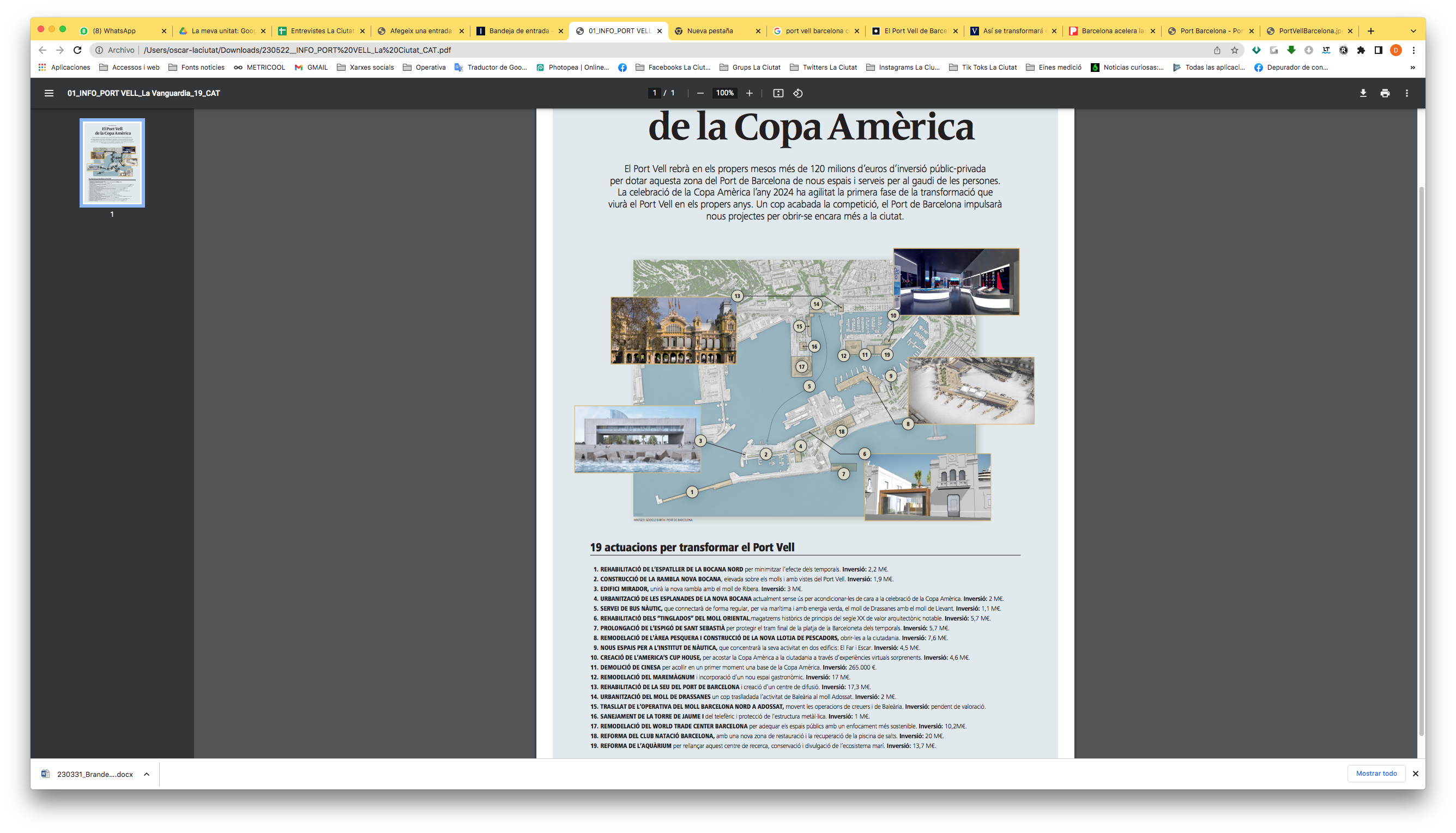The image size is (1456, 833).
Task: Open the Traductor de Google bookmark
Action: pyautogui.click(x=491, y=68)
